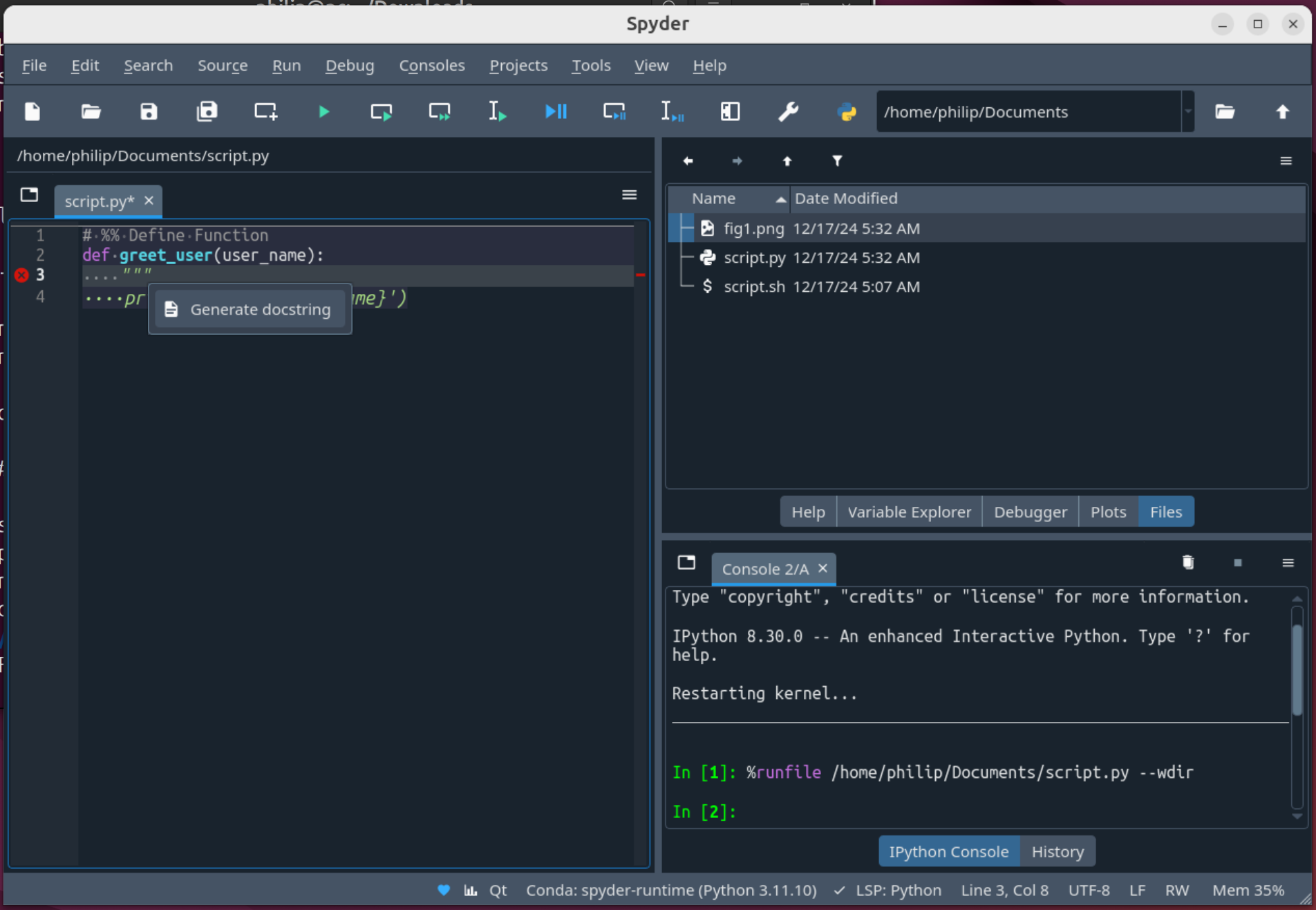The width and height of the screenshot is (1316, 910).
Task: Open the View menu
Action: [651, 66]
